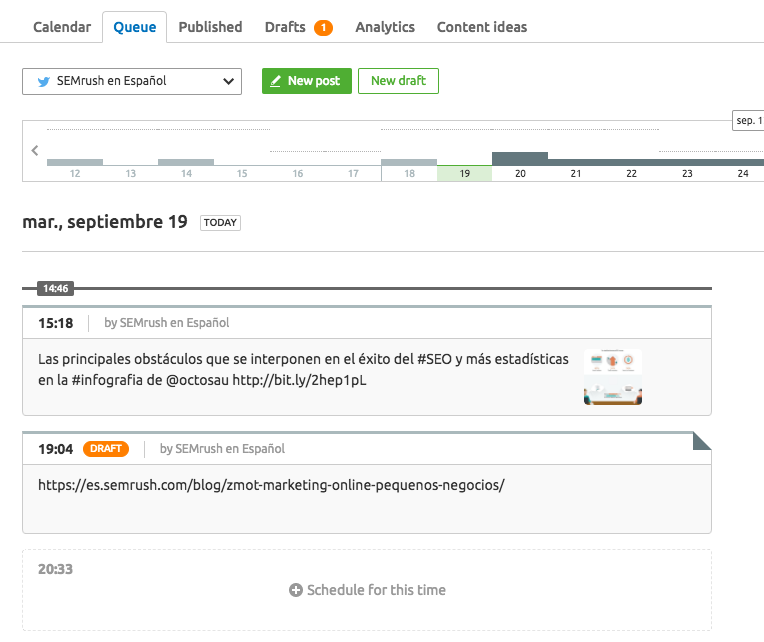Open the SEMrush en Español account dropdown
The height and width of the screenshot is (642, 764).
pos(132,81)
